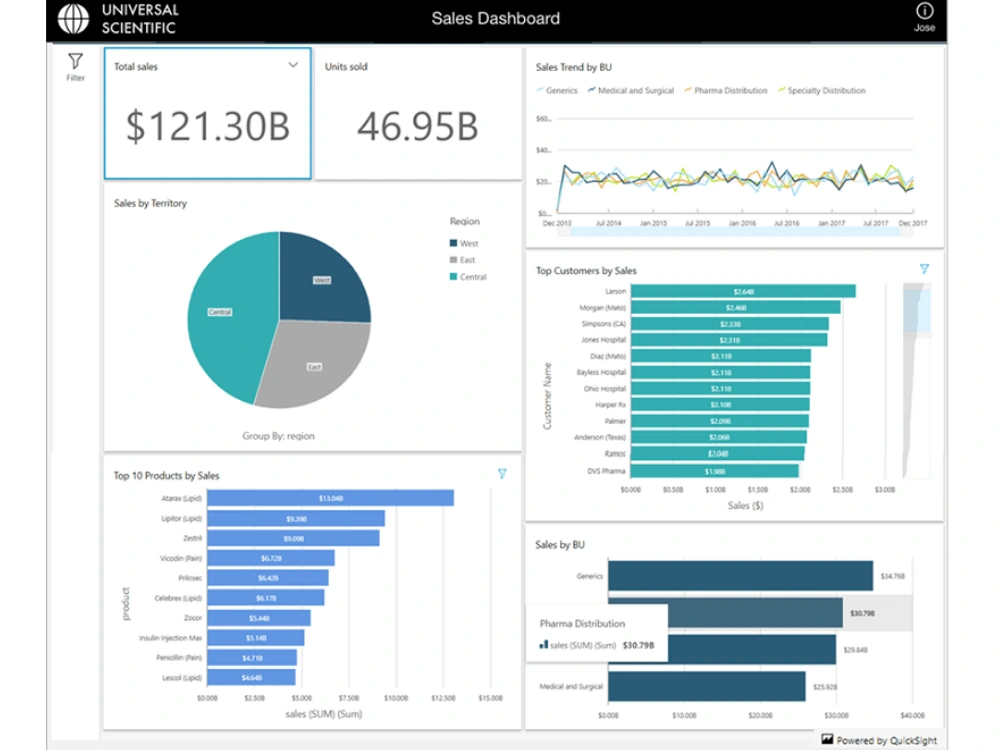
Task: Click the Top 10 Products by Sales title
Action: click(166, 476)
